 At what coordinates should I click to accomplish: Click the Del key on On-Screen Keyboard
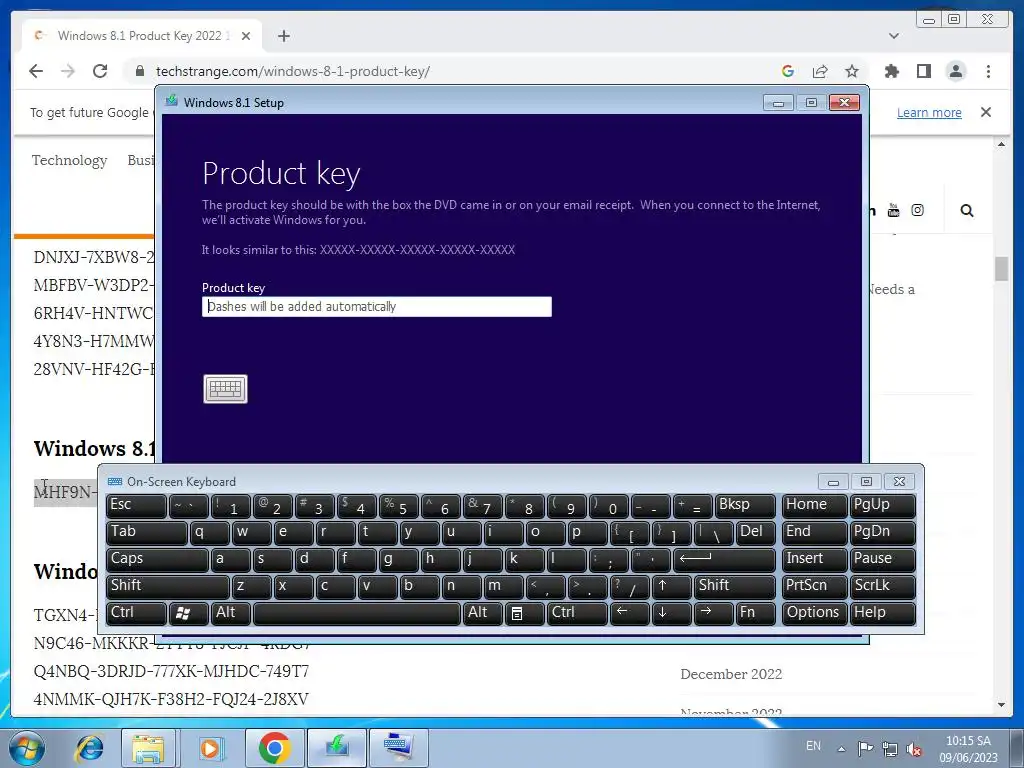click(756, 533)
